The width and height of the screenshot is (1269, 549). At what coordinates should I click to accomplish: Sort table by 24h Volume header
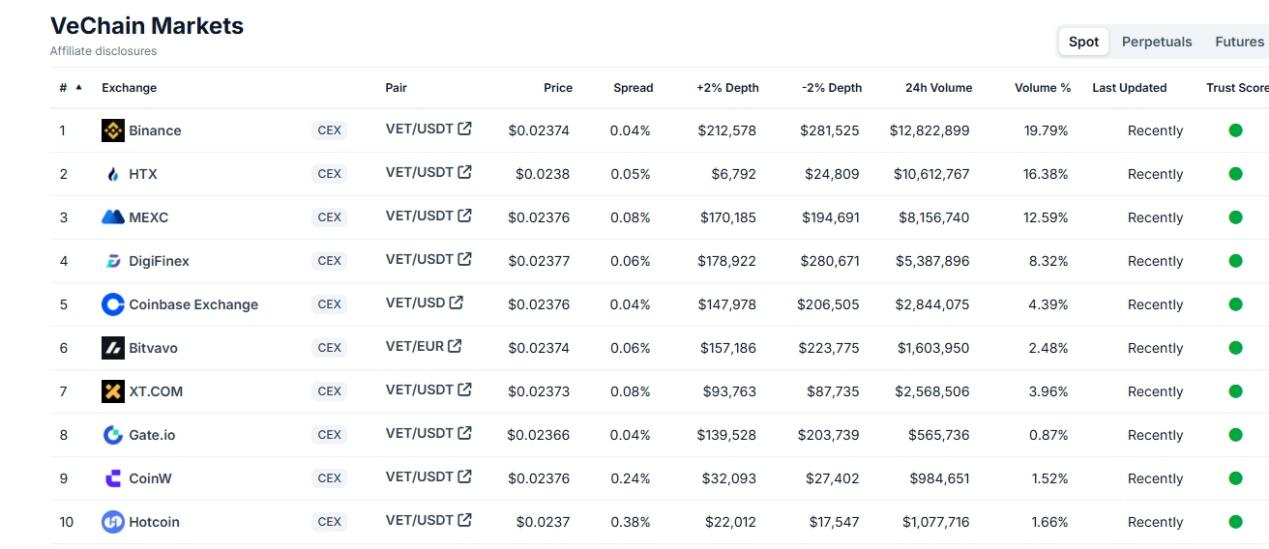[x=938, y=88]
